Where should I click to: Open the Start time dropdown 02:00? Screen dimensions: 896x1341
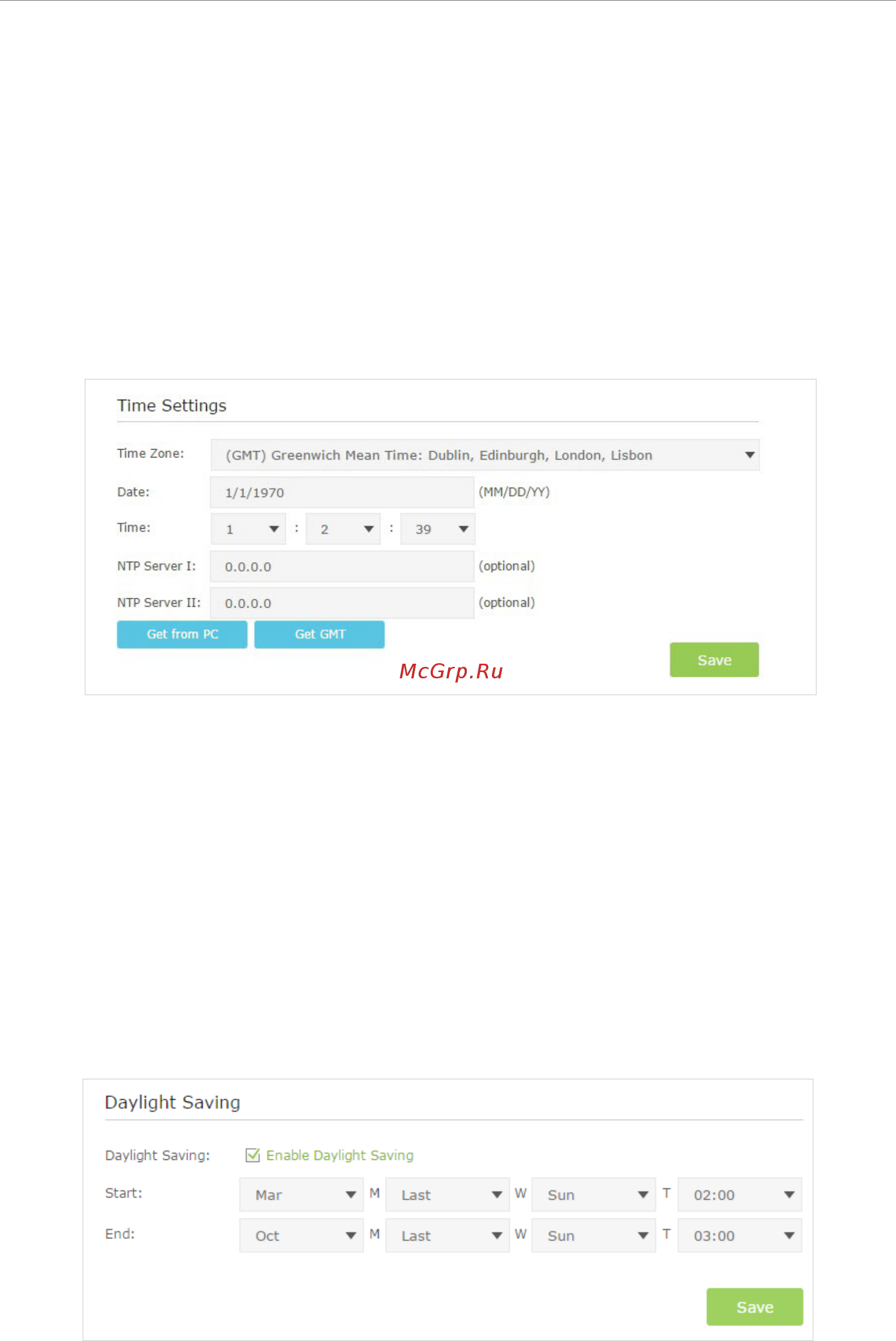[740, 1195]
